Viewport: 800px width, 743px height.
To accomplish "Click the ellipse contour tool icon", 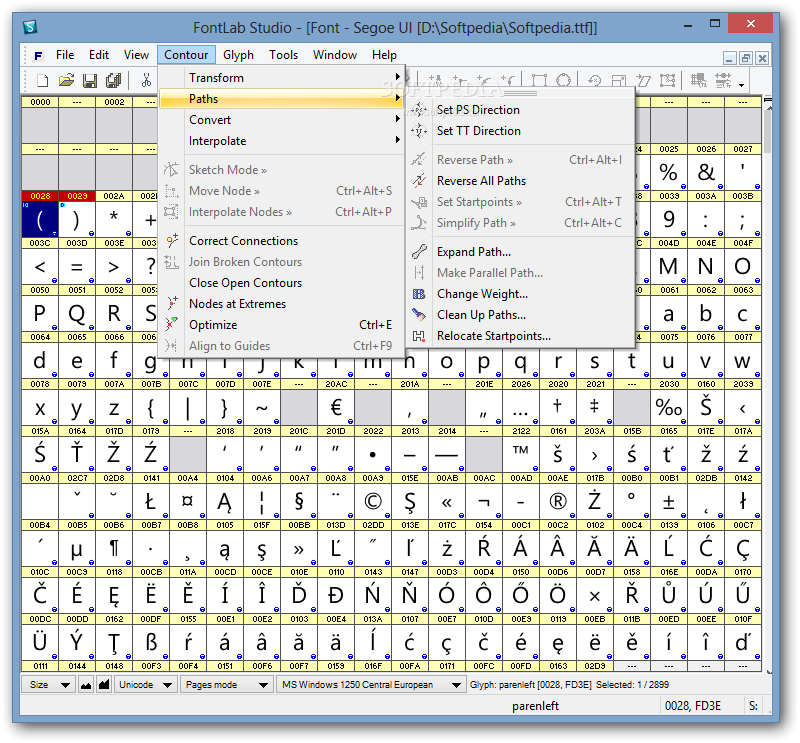I will (x=563, y=80).
